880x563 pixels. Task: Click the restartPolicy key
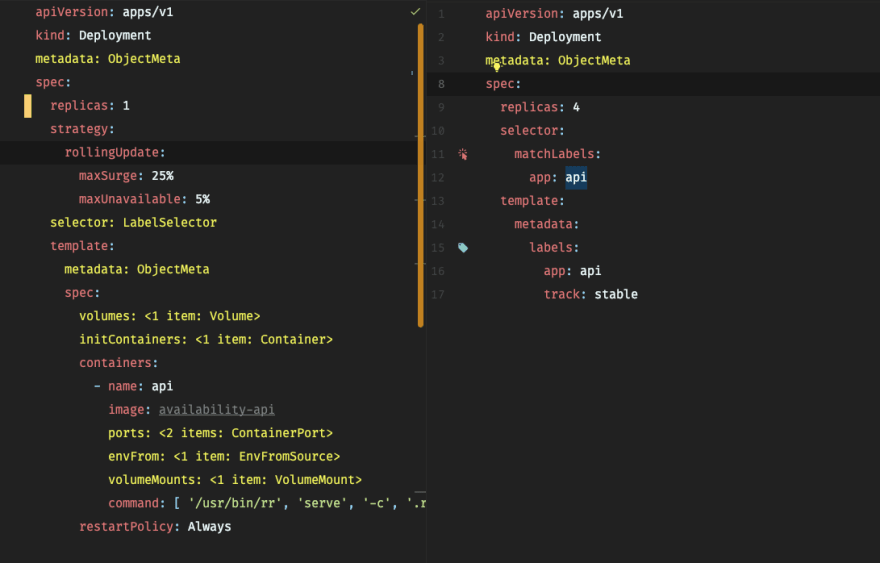click(x=126, y=527)
